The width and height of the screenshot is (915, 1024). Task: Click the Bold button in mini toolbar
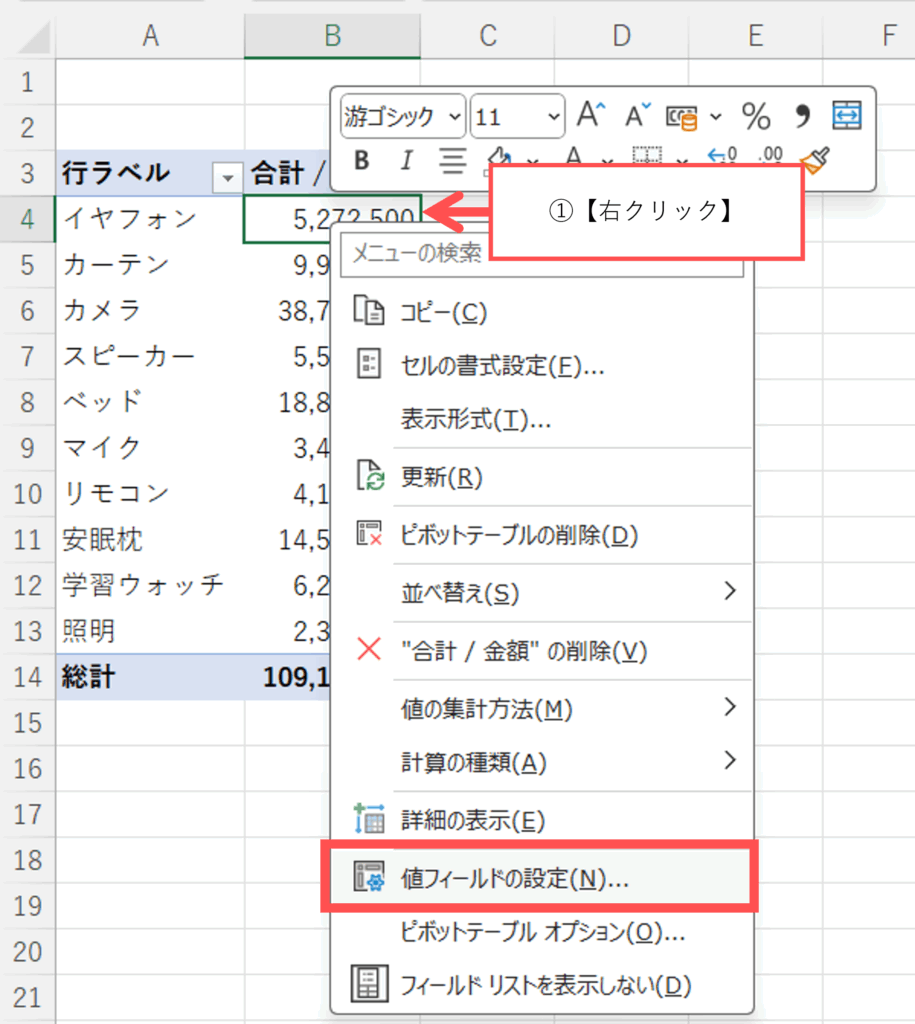click(362, 160)
